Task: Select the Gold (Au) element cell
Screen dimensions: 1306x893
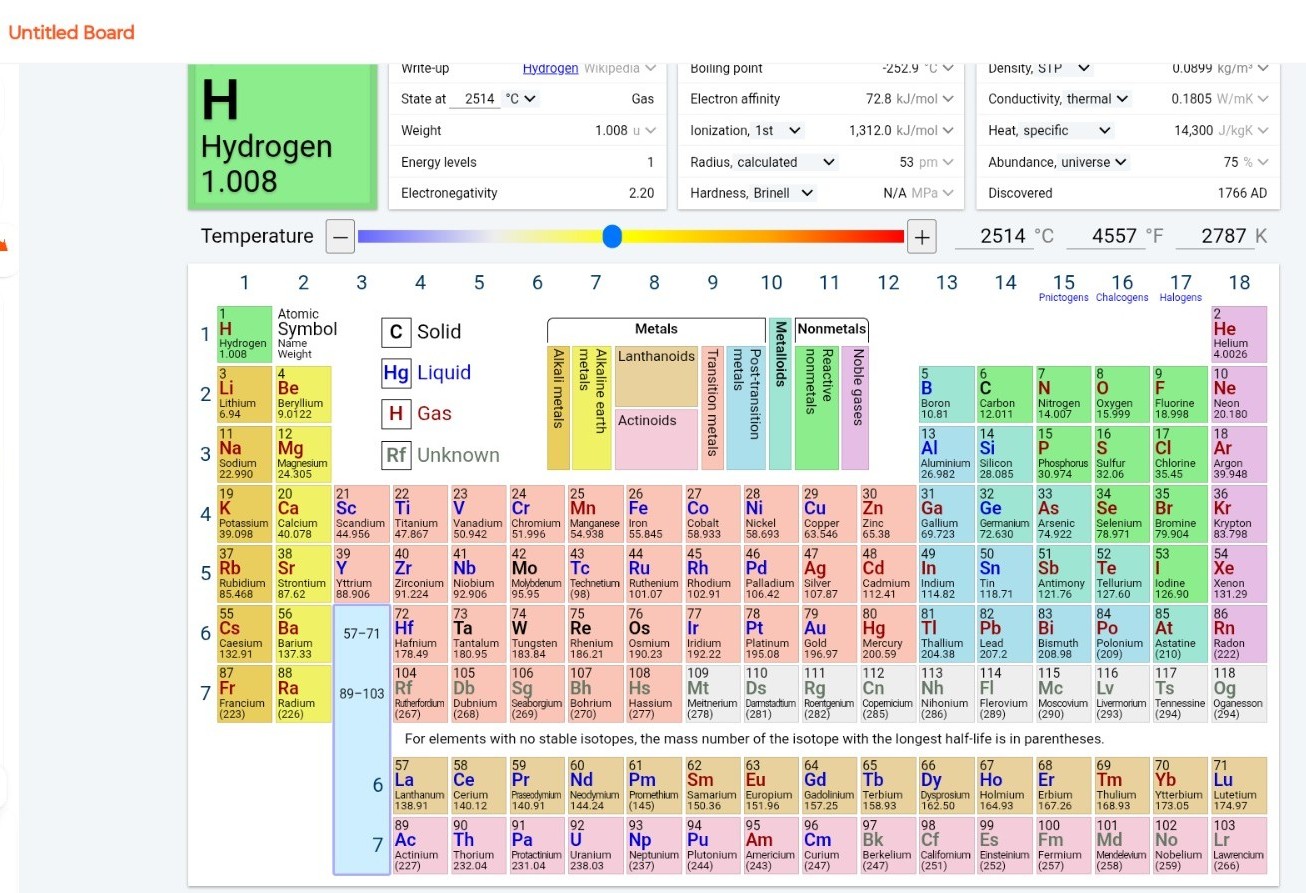Action: [829, 634]
